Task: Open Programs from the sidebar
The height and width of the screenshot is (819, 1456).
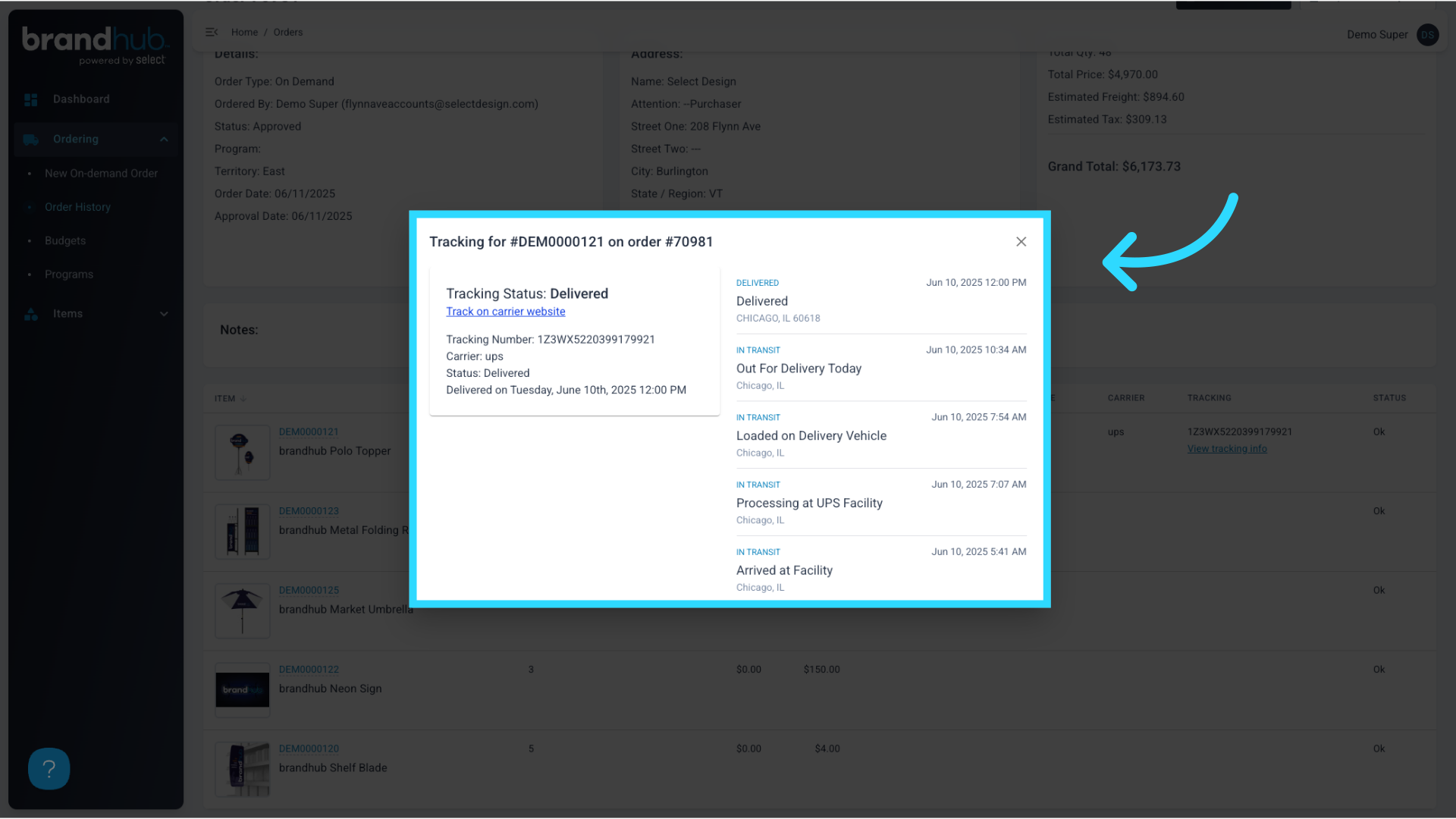Action: click(69, 274)
